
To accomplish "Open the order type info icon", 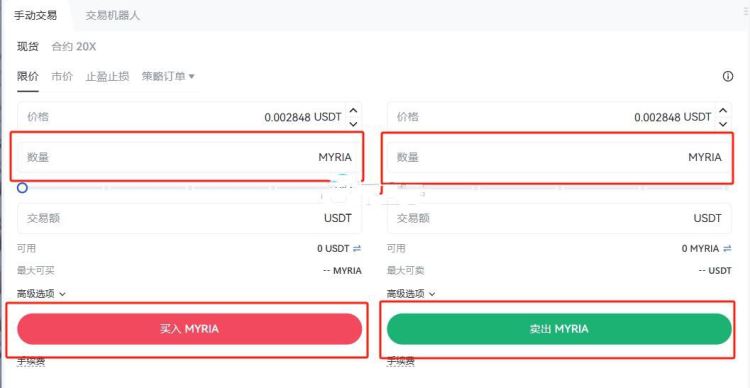I will point(728,77).
